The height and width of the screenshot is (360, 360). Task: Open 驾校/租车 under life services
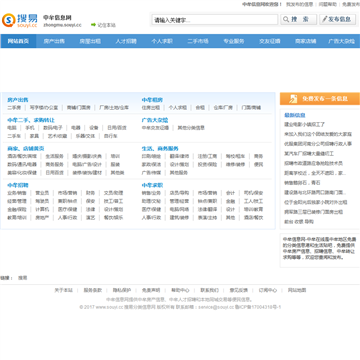(x=235, y=156)
